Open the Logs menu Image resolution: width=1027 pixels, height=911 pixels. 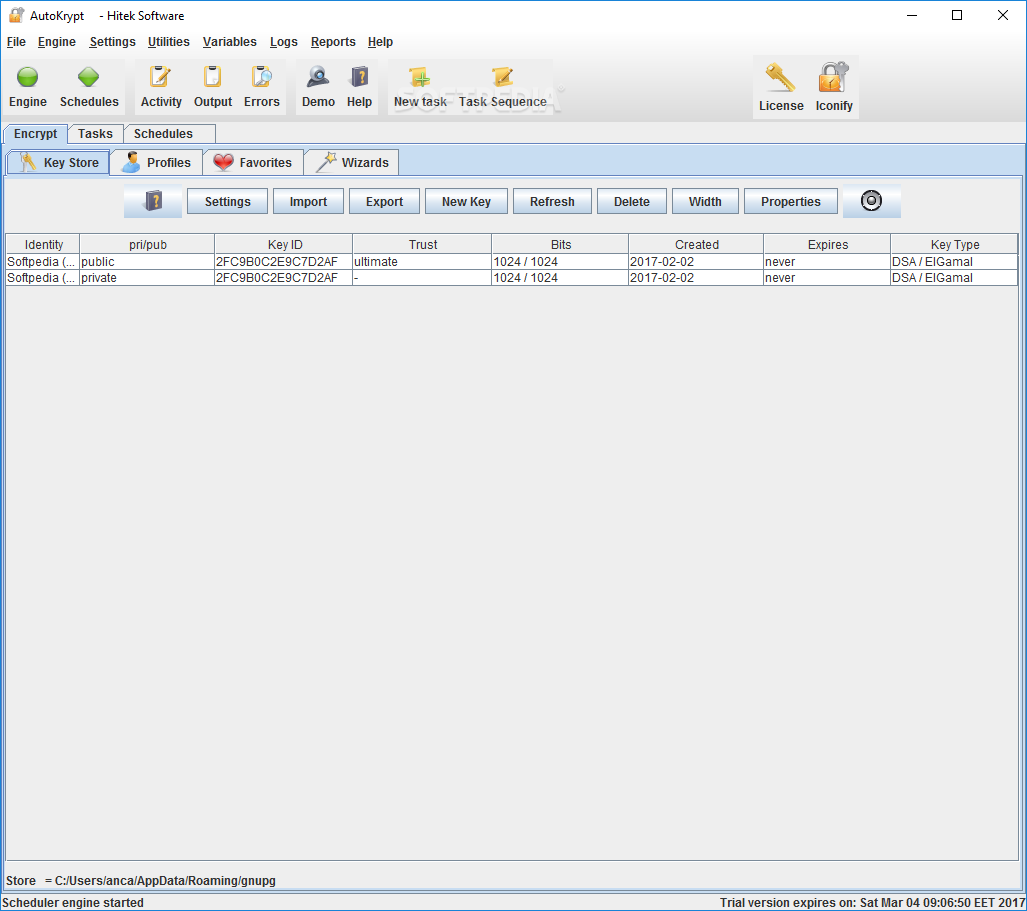(x=284, y=42)
